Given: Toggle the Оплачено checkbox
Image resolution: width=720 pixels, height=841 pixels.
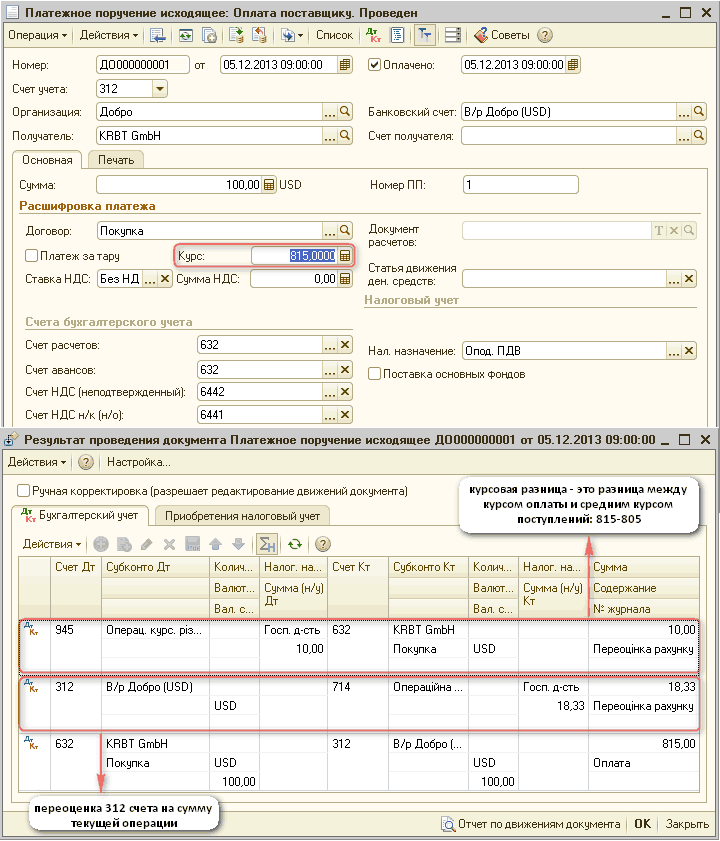Looking at the screenshot, I should tap(375, 65).
